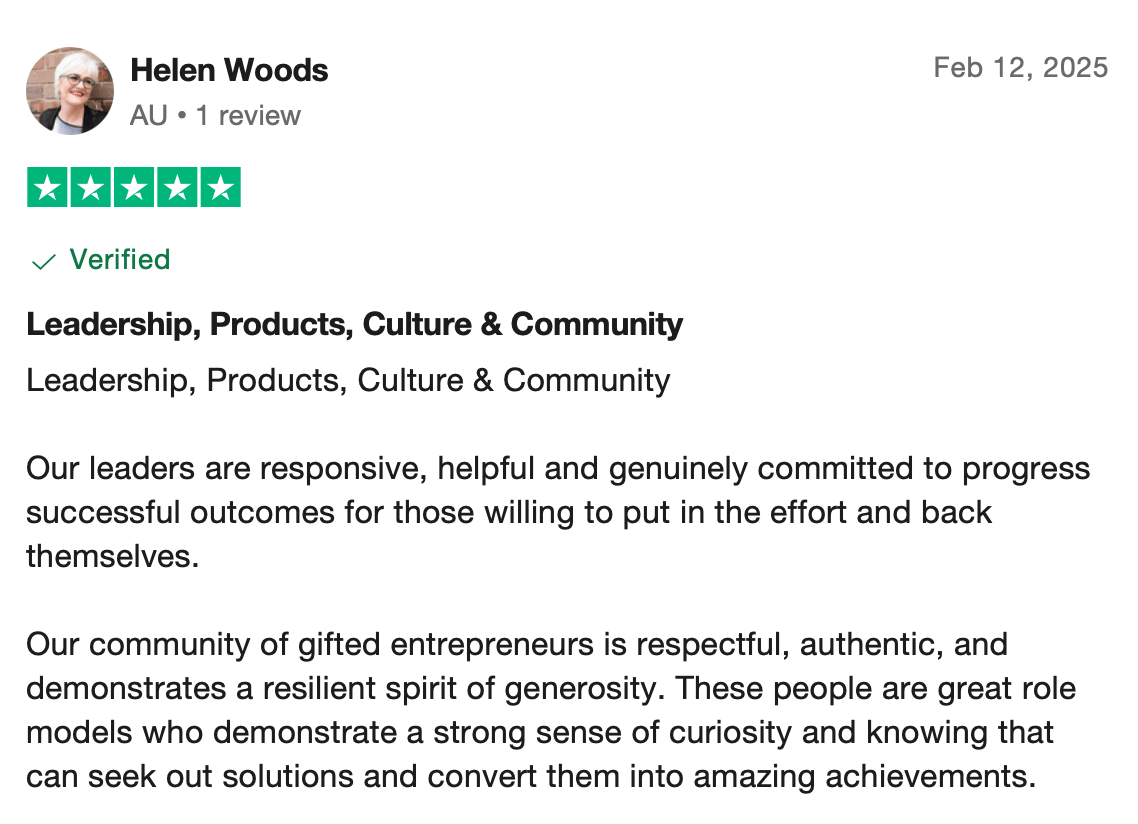1138x824 pixels.
Task: Click the "demonstrates a resilient spirit" line
Action: click(x=550, y=689)
